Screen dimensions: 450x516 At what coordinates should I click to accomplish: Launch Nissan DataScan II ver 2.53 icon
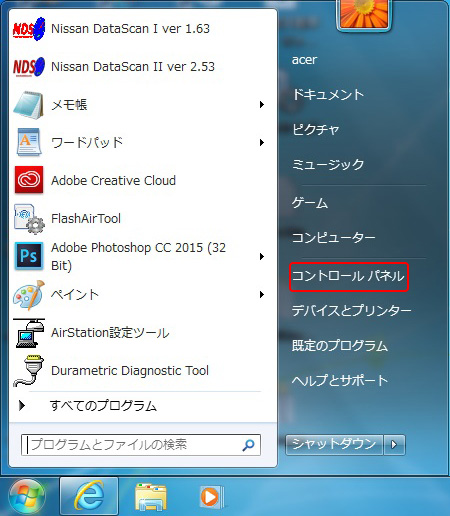point(29,67)
